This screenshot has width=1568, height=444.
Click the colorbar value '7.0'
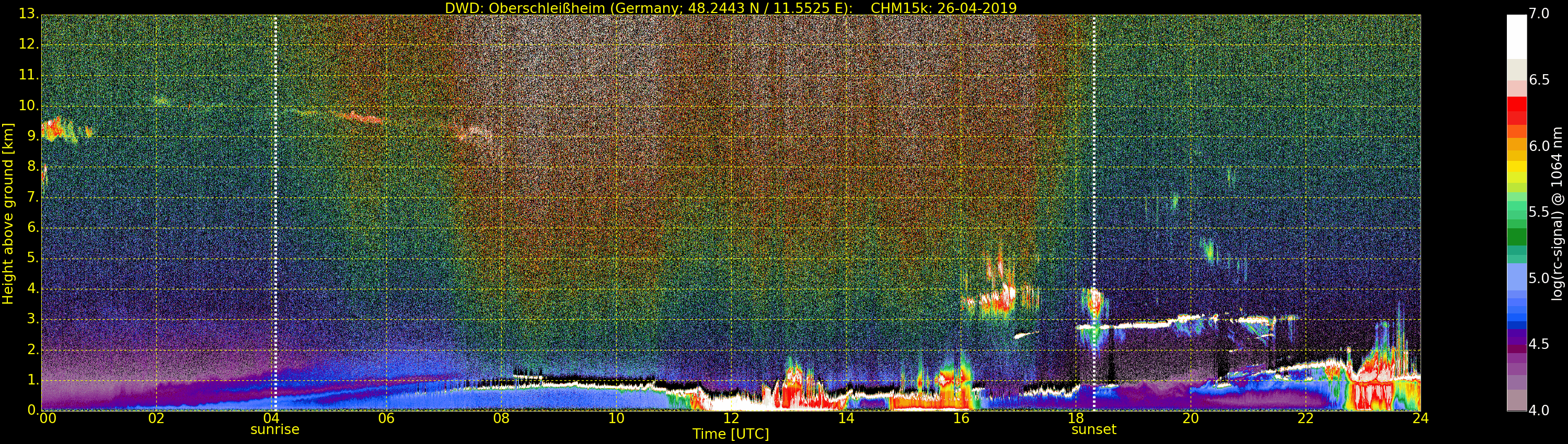click(1539, 14)
